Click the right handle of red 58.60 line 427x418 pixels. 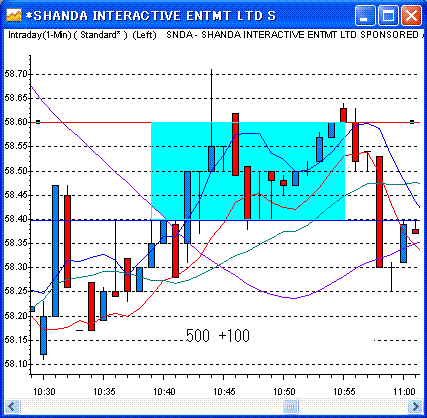point(412,122)
